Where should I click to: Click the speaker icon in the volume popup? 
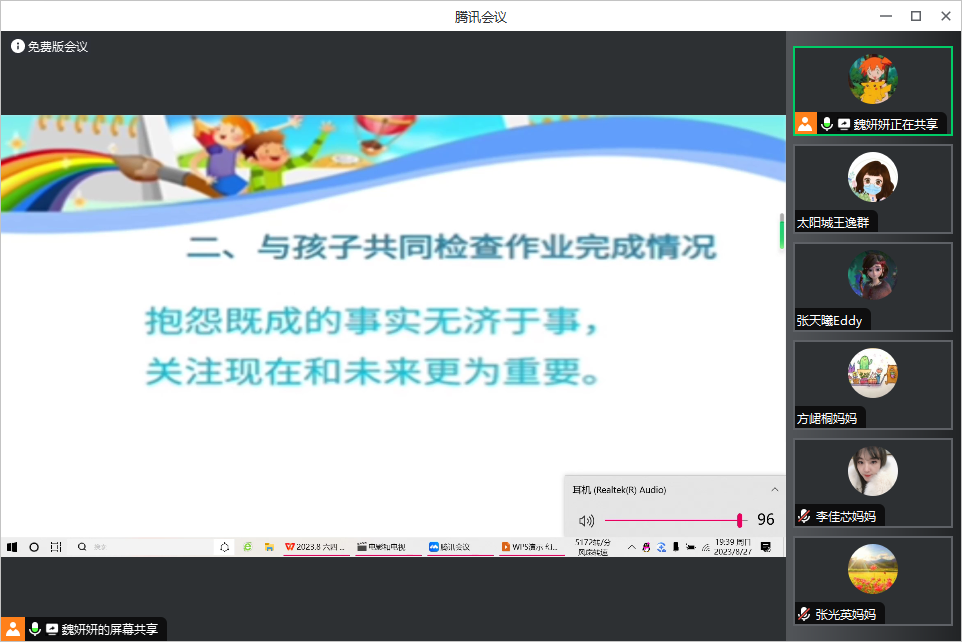pos(587,520)
